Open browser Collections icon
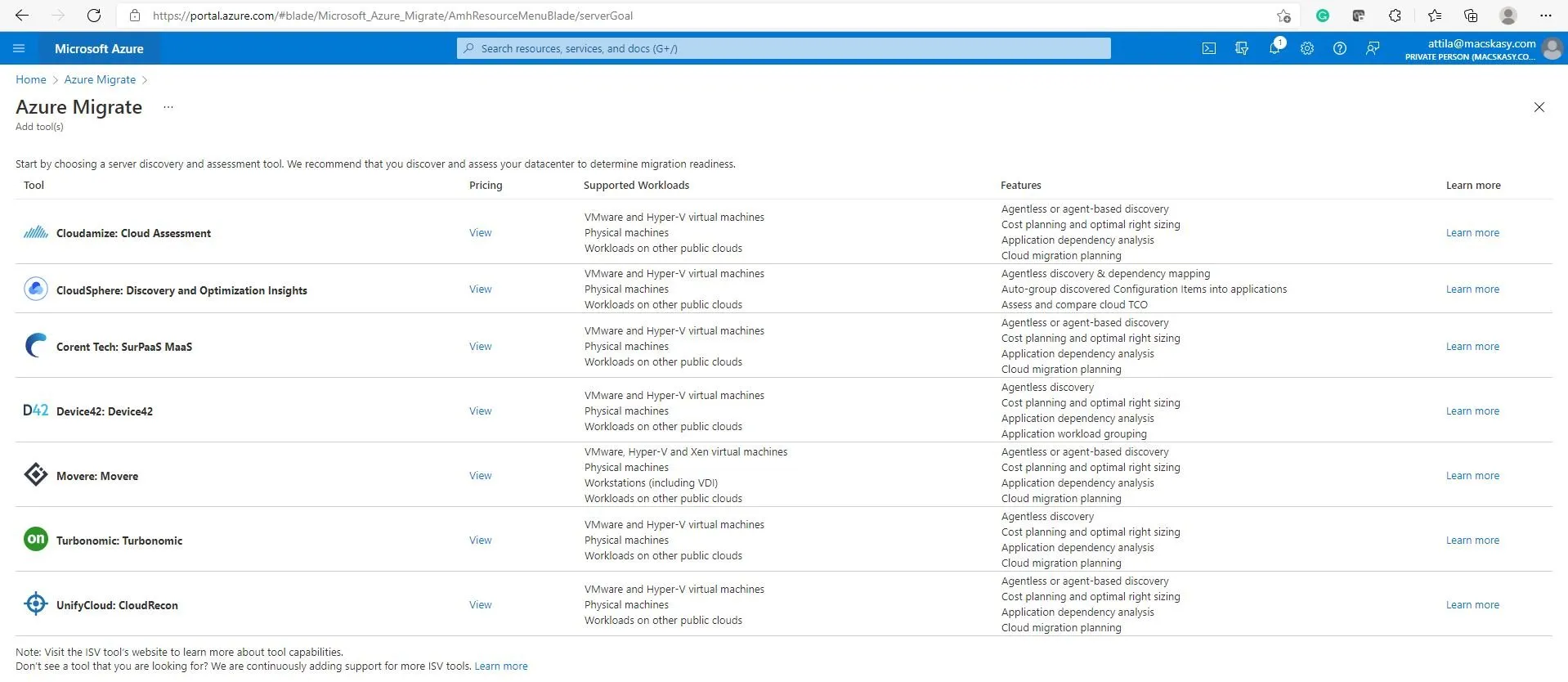This screenshot has width=1568, height=682. pos(1471,16)
